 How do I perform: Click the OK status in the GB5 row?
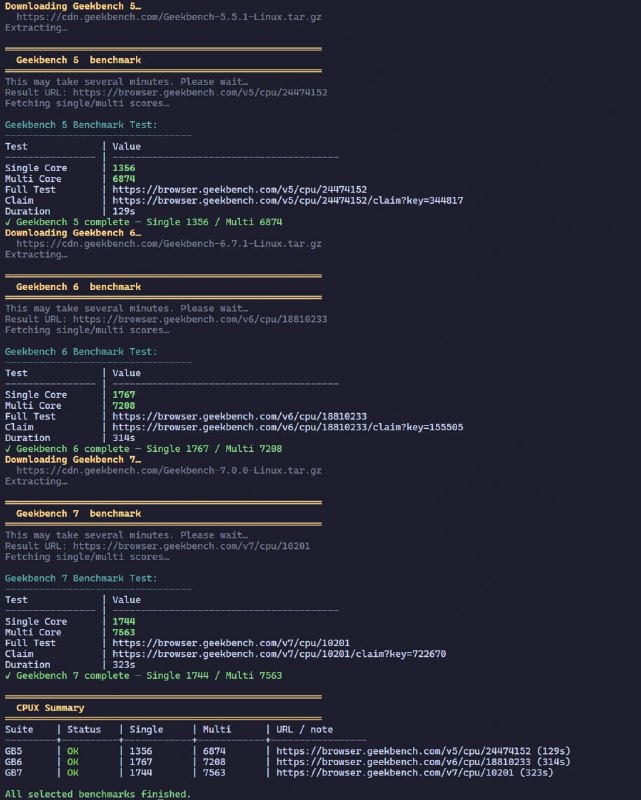(x=73, y=751)
